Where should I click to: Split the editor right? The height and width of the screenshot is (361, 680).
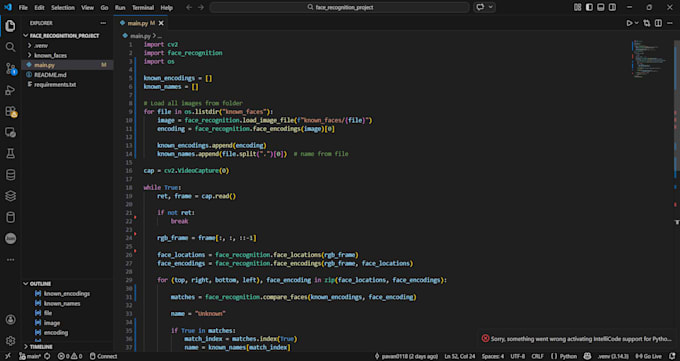point(658,23)
